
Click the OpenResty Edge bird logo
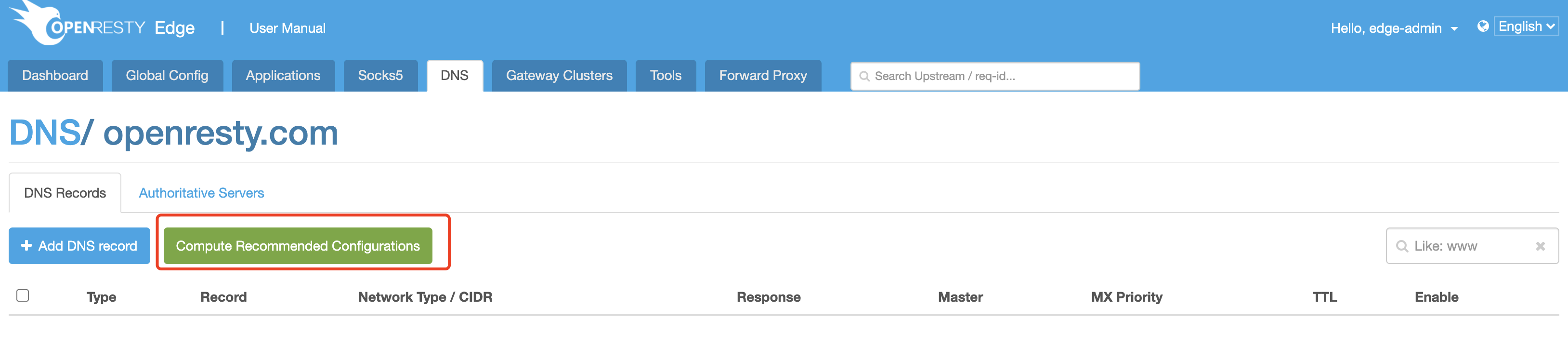pyautogui.click(x=37, y=23)
